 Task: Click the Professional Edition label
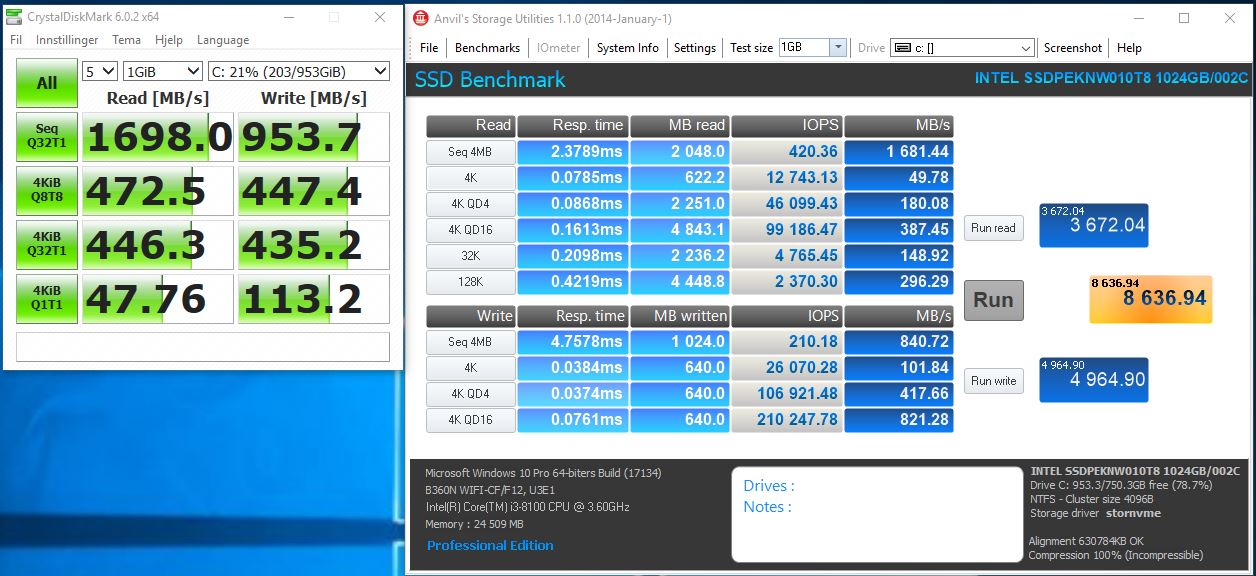490,545
